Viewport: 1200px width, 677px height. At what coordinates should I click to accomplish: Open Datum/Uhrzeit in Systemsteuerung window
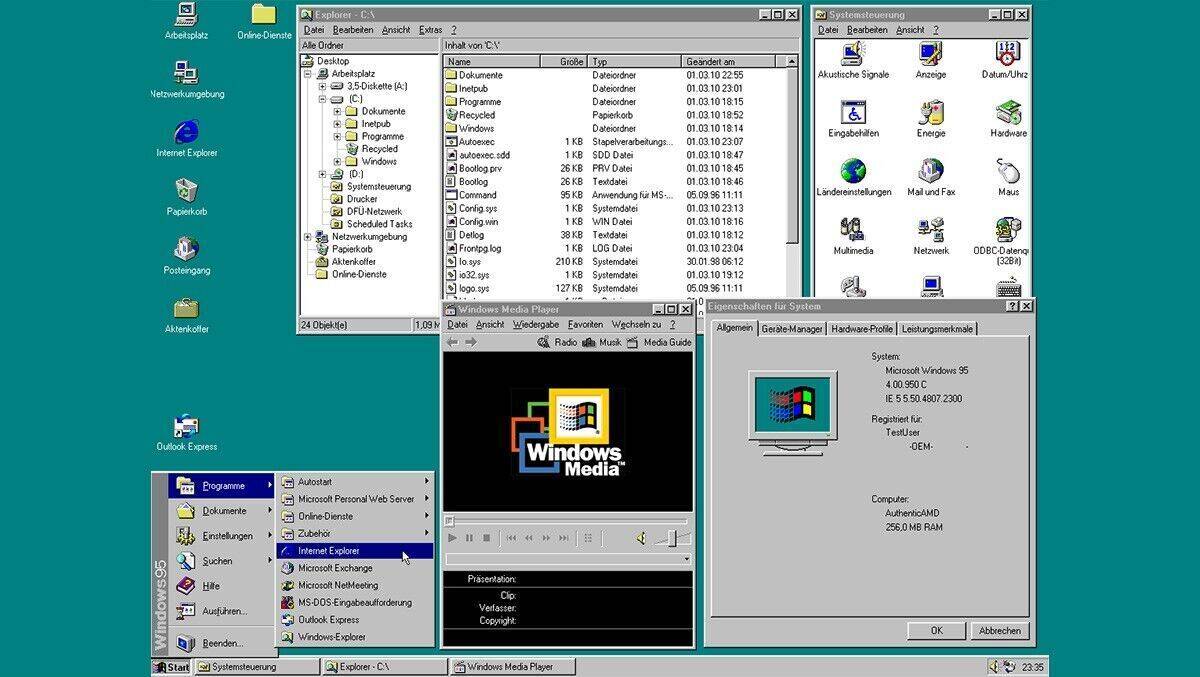point(1006,61)
